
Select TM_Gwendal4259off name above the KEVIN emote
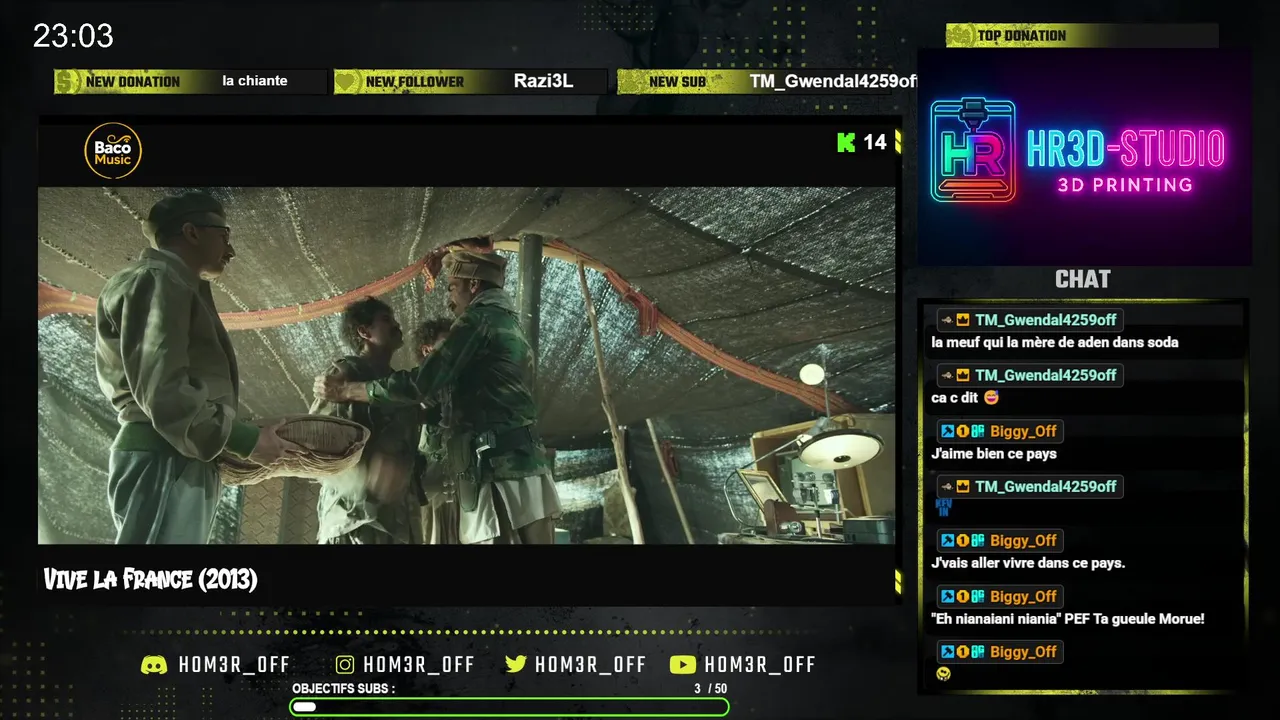click(1046, 486)
